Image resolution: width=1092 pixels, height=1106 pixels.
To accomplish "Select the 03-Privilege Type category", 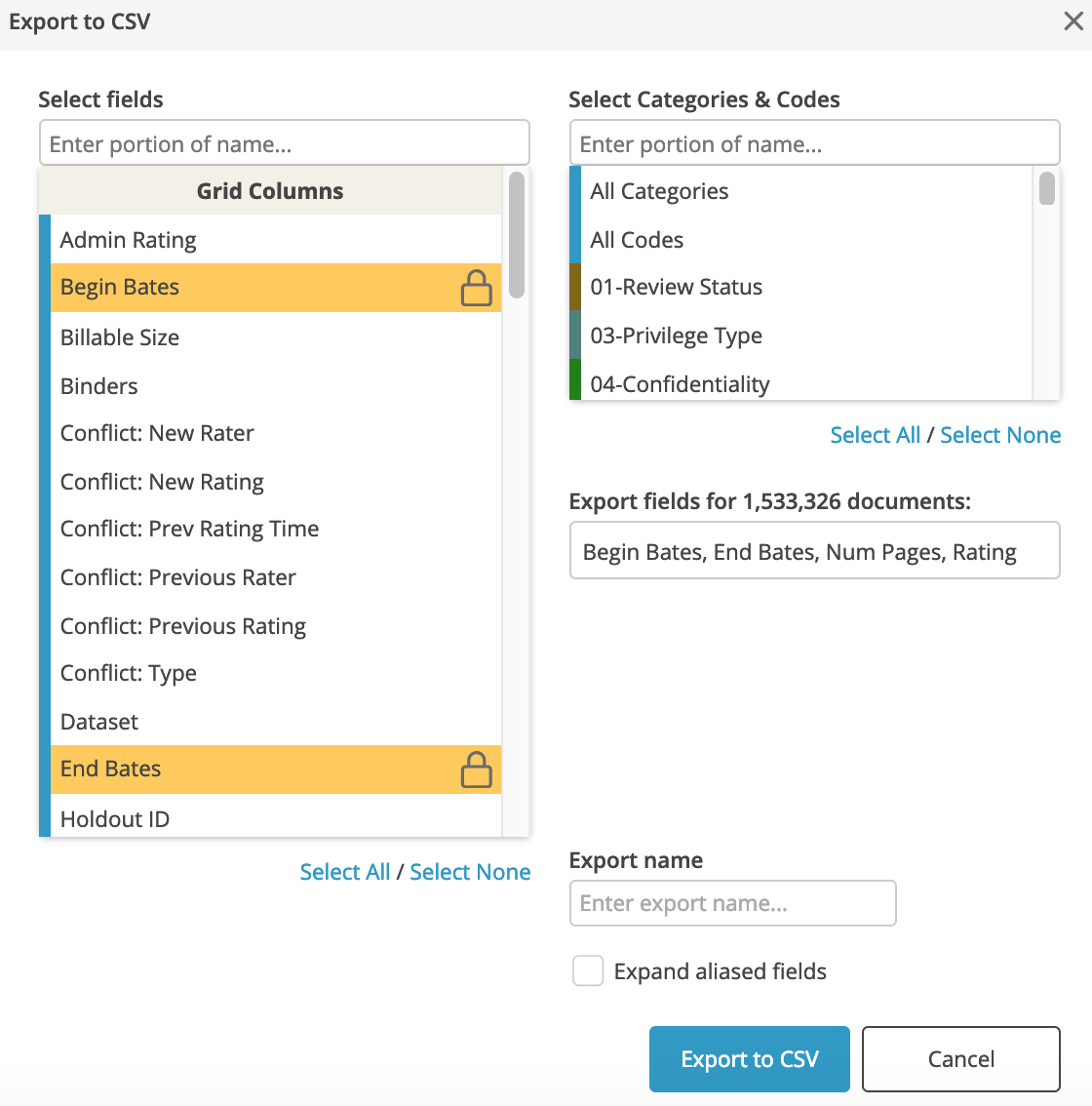I will pos(800,336).
